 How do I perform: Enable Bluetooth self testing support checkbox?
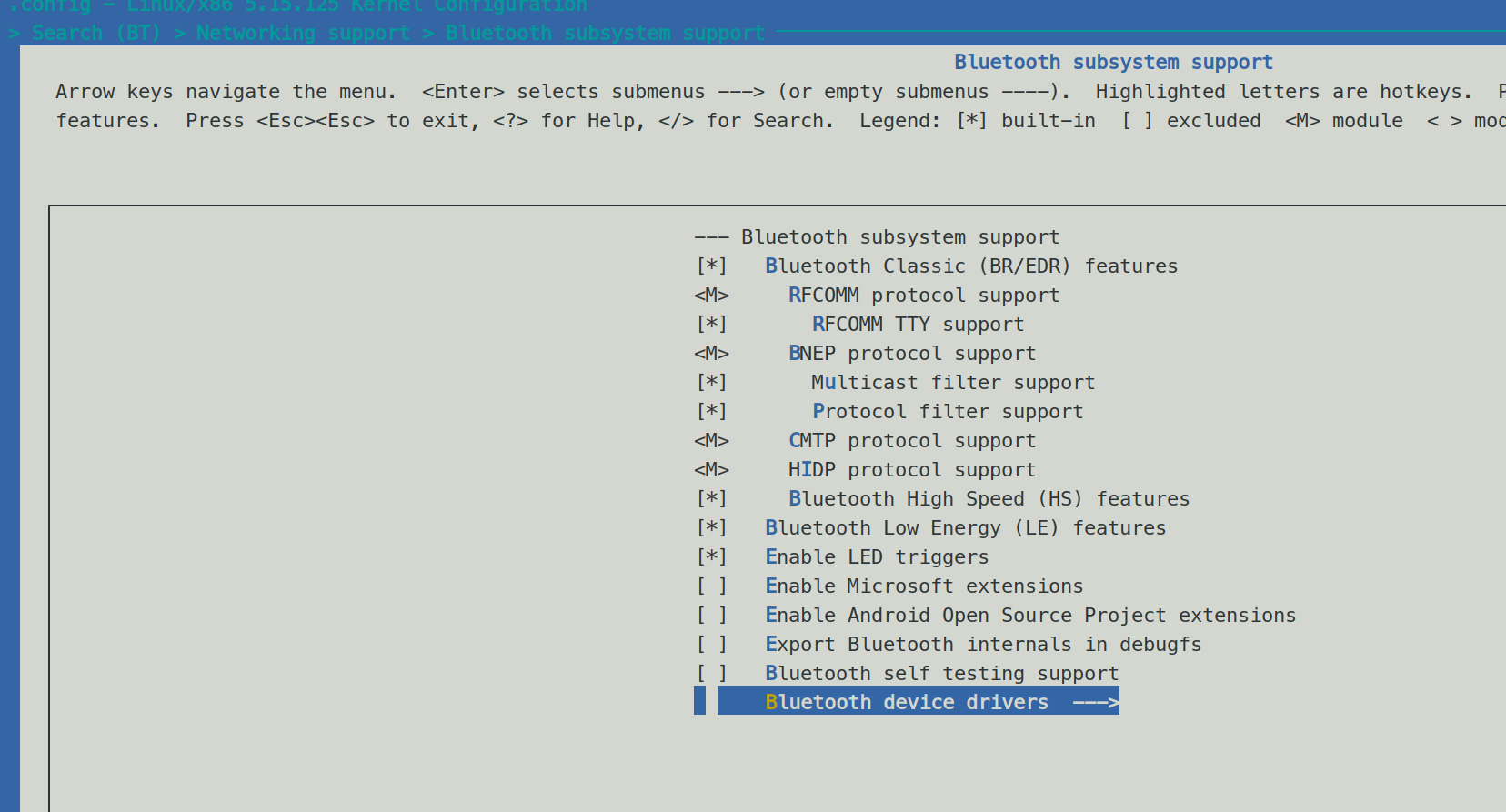click(x=711, y=674)
